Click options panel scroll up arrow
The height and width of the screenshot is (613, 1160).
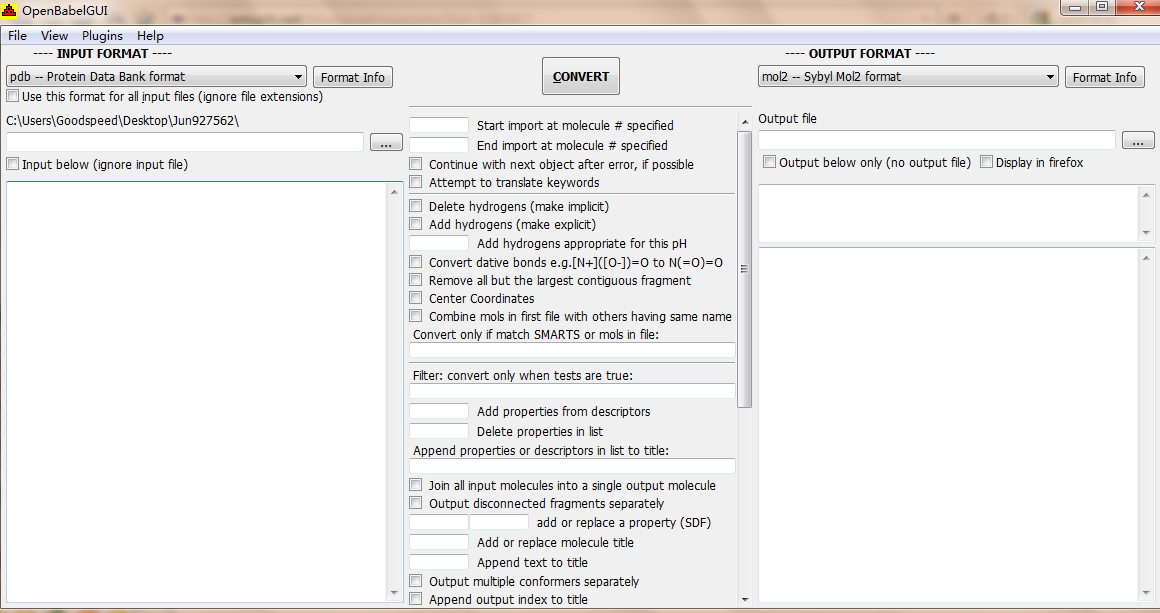pyautogui.click(x=744, y=122)
